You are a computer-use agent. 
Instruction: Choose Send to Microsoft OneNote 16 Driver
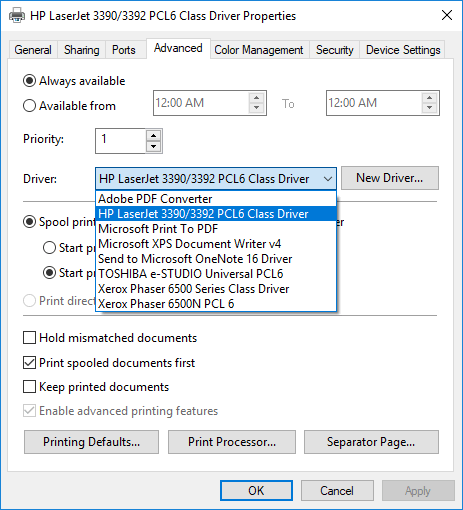pyautogui.click(x=216, y=259)
